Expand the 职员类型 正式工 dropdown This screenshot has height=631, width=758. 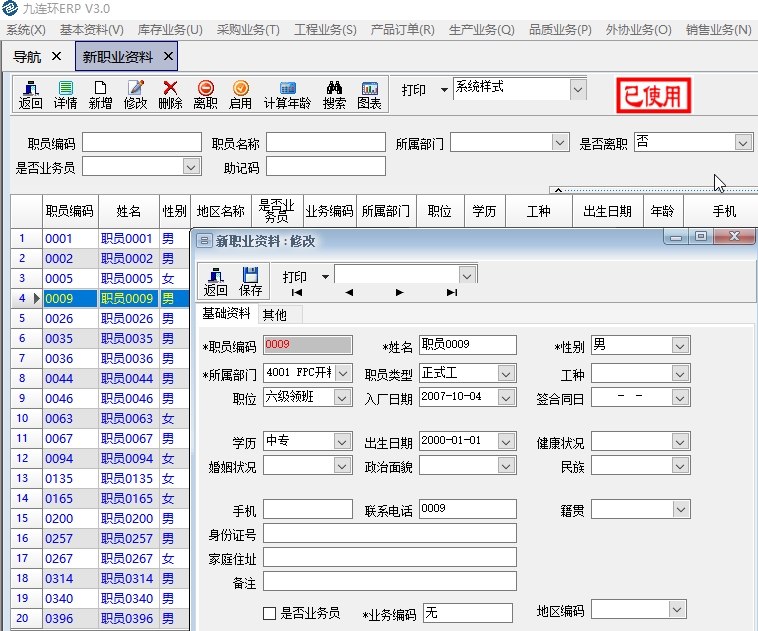pyautogui.click(x=506, y=374)
